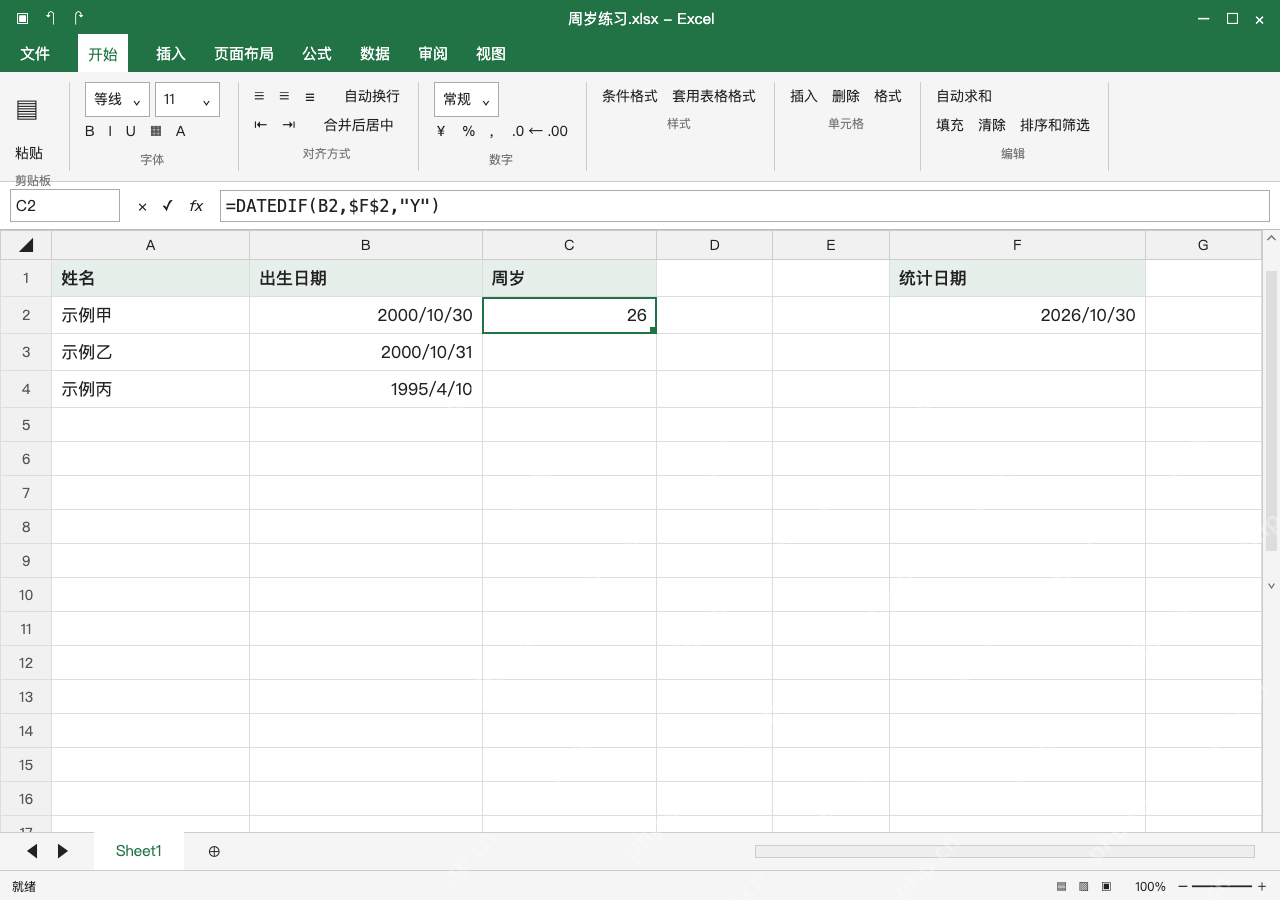This screenshot has width=1280, height=900.
Task: Switch to the 插入 ribbon tab
Action: (171, 54)
